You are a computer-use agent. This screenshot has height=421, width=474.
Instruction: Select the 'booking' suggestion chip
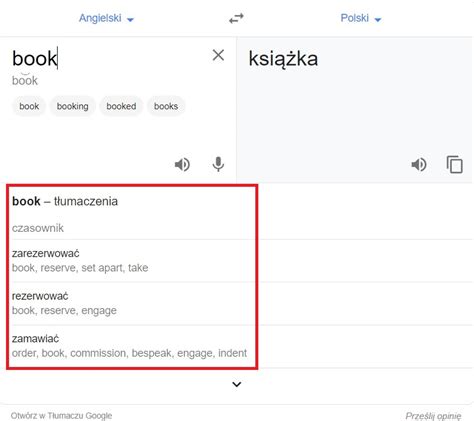pyautogui.click(x=73, y=106)
